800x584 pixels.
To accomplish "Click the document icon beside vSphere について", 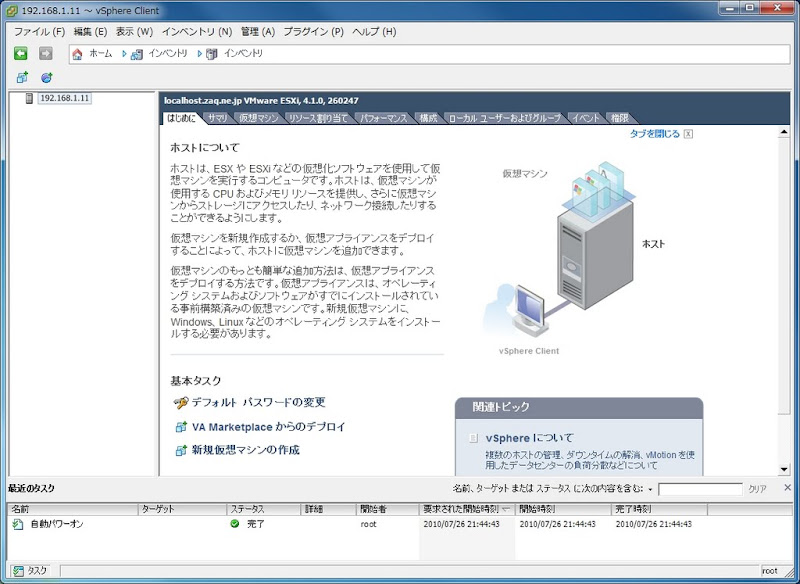I will (x=473, y=438).
